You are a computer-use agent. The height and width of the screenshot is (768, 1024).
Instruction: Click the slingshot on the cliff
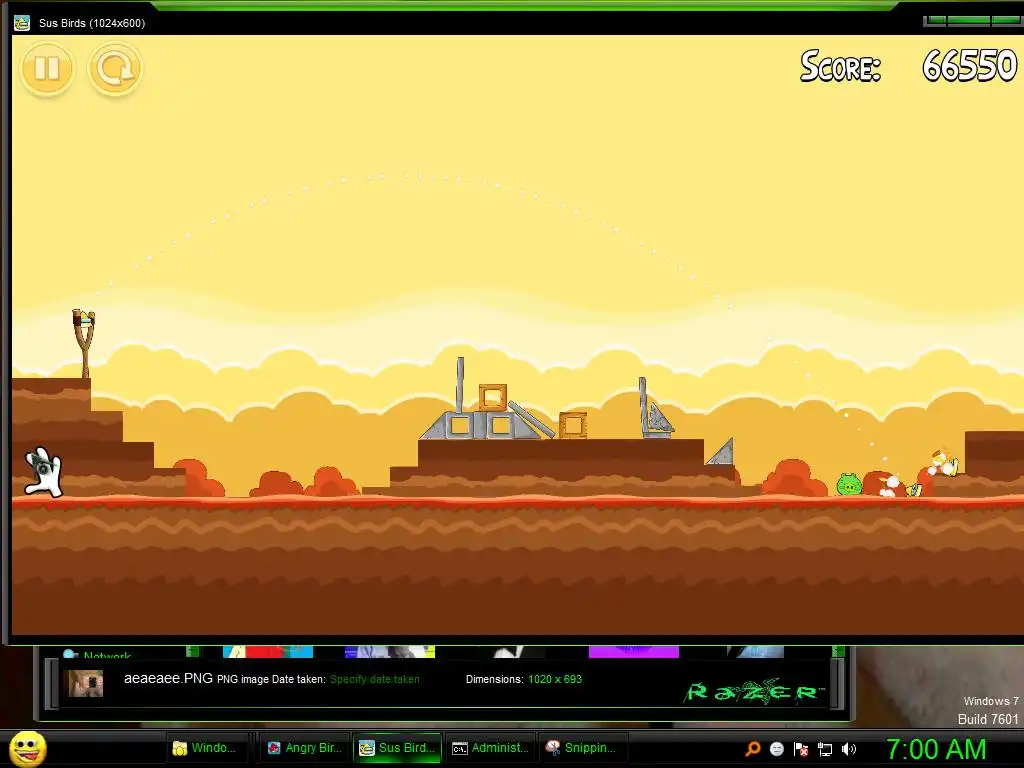[x=84, y=344]
